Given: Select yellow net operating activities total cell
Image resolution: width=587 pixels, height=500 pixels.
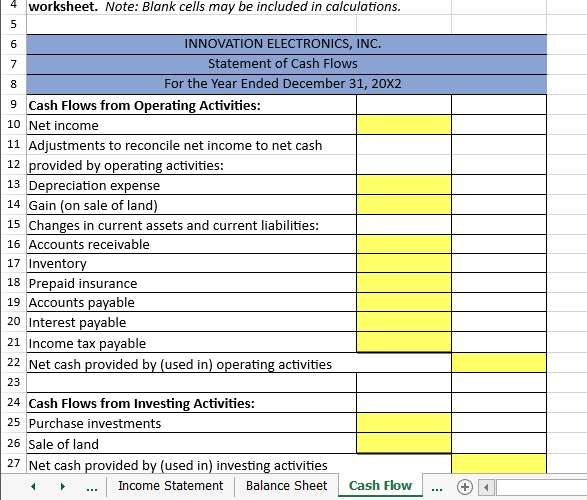Looking at the screenshot, I should (x=499, y=363).
